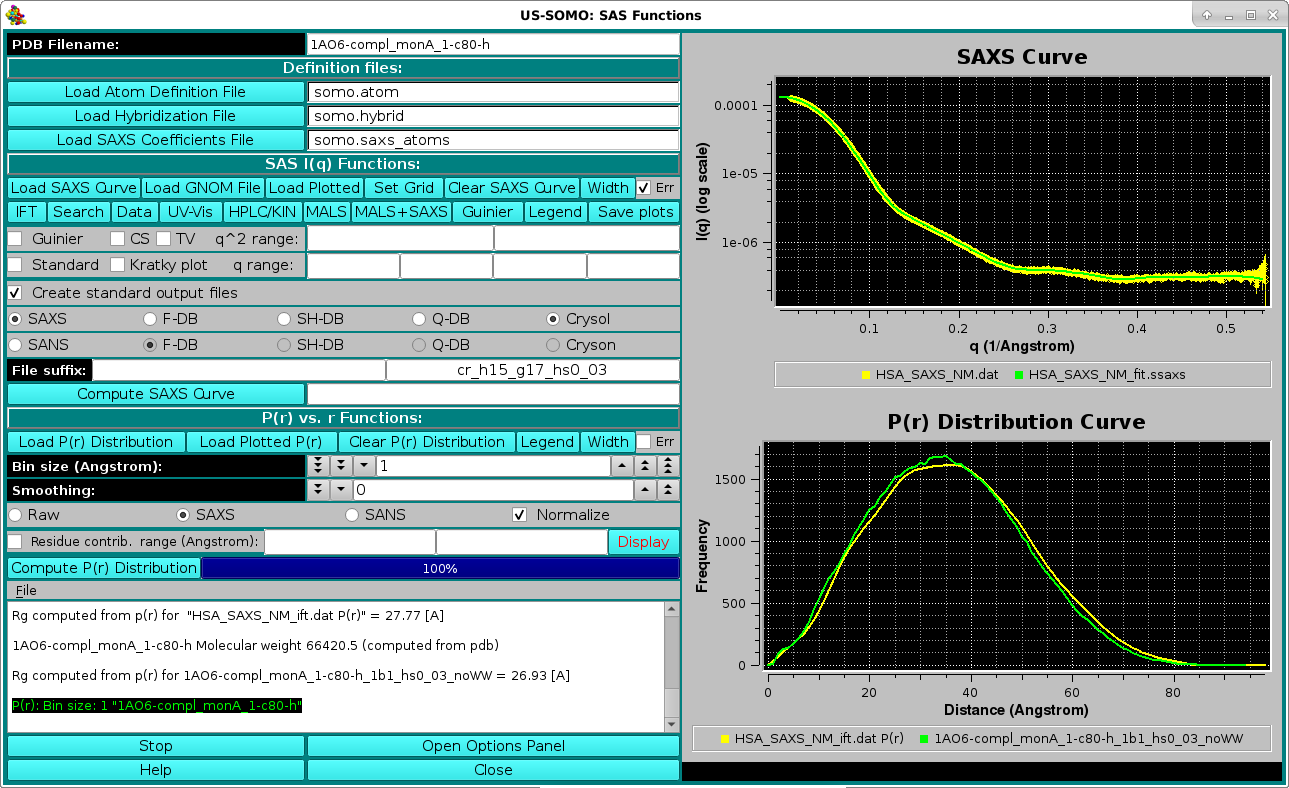Click the red Display button
This screenshot has width=1289, height=788.
(x=643, y=542)
